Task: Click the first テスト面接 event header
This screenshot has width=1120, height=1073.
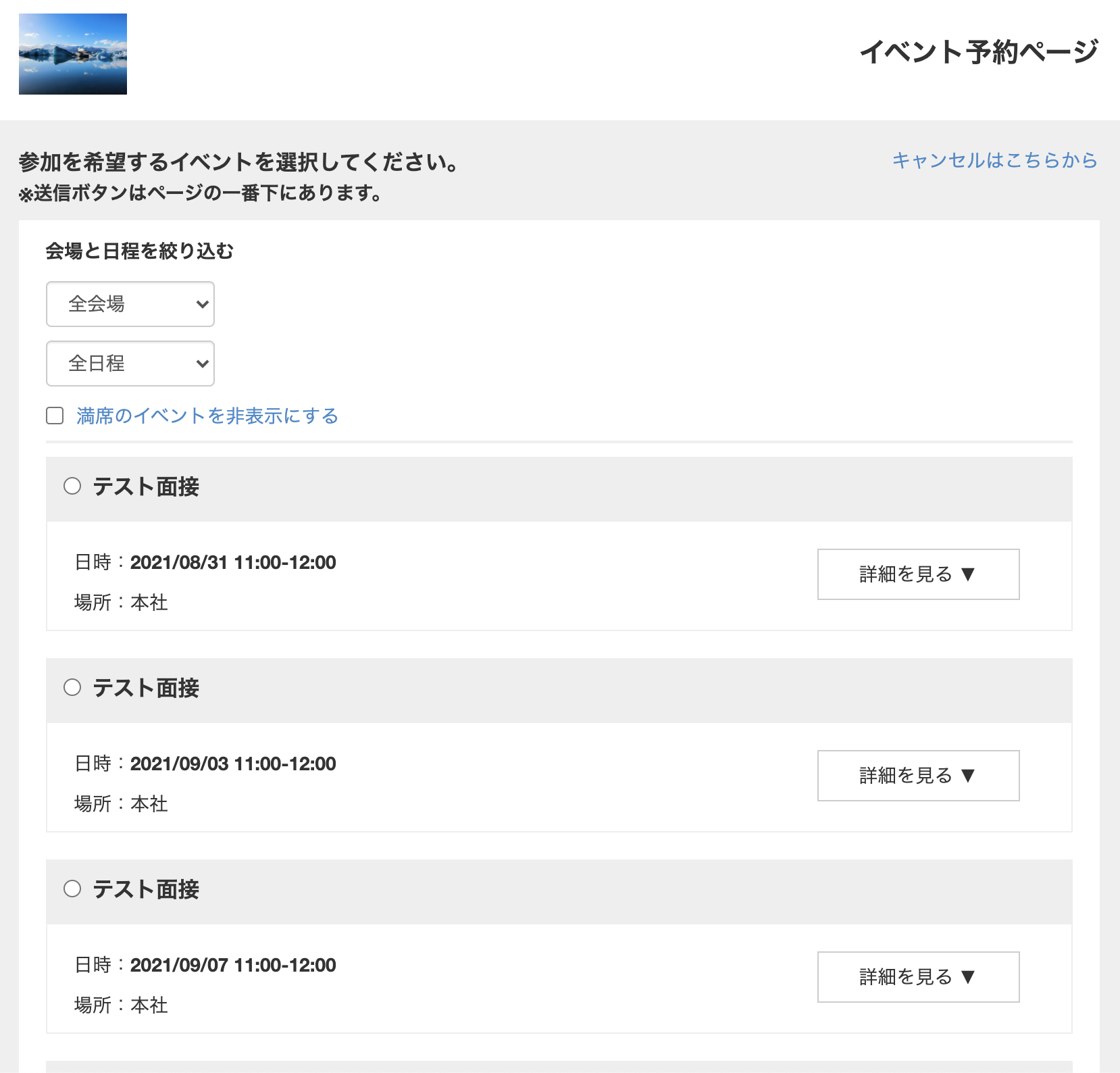Action: pos(146,486)
